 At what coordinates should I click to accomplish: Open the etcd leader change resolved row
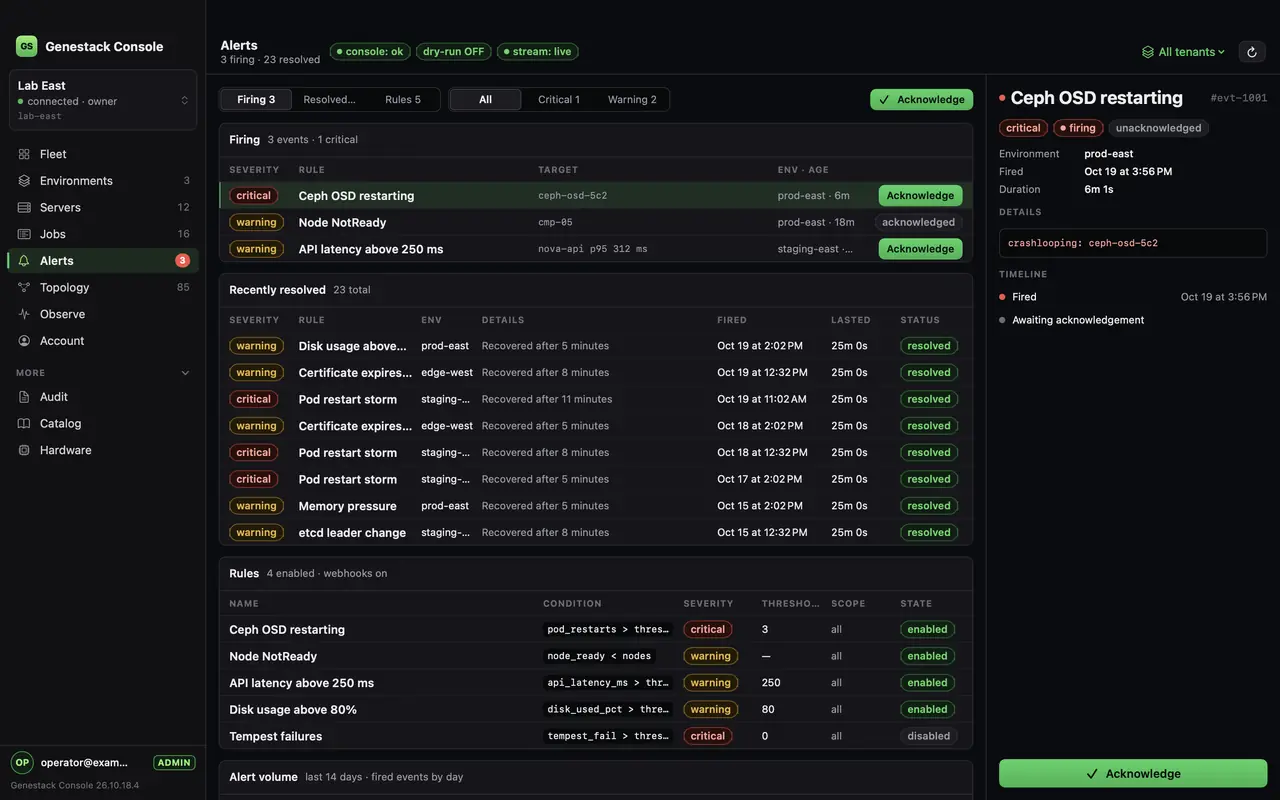596,533
